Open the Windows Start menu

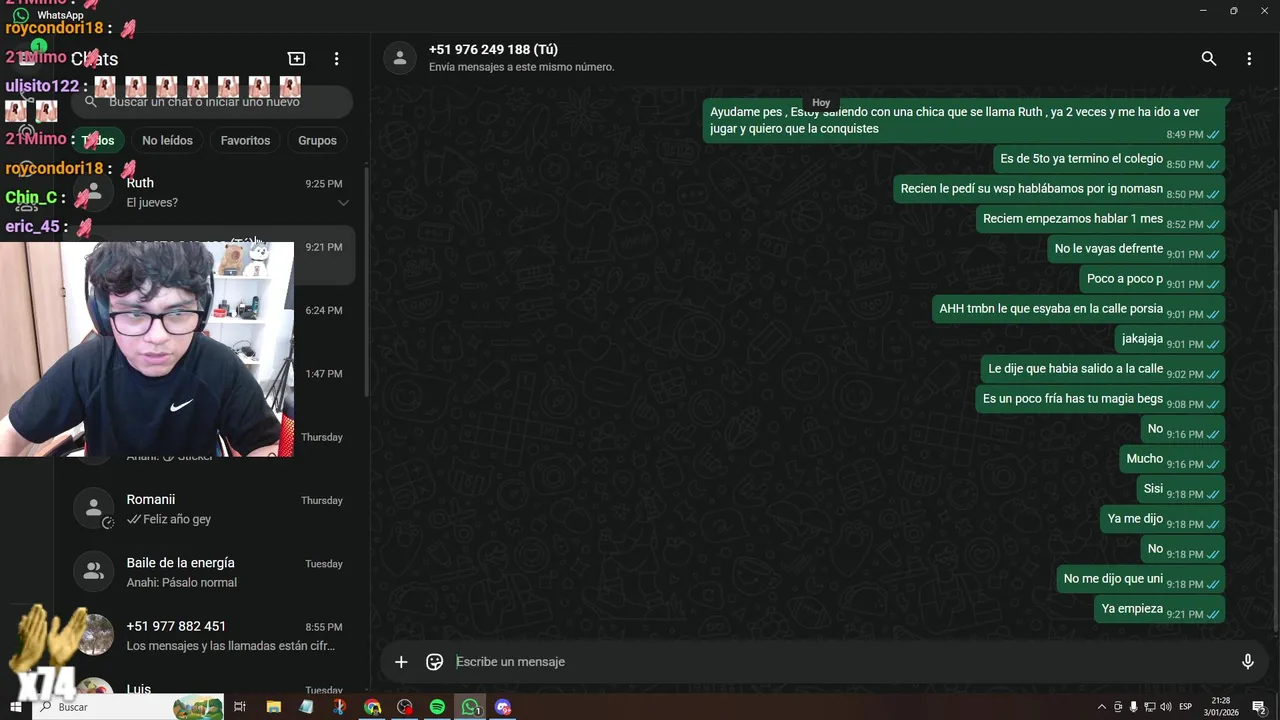pyautogui.click(x=16, y=707)
